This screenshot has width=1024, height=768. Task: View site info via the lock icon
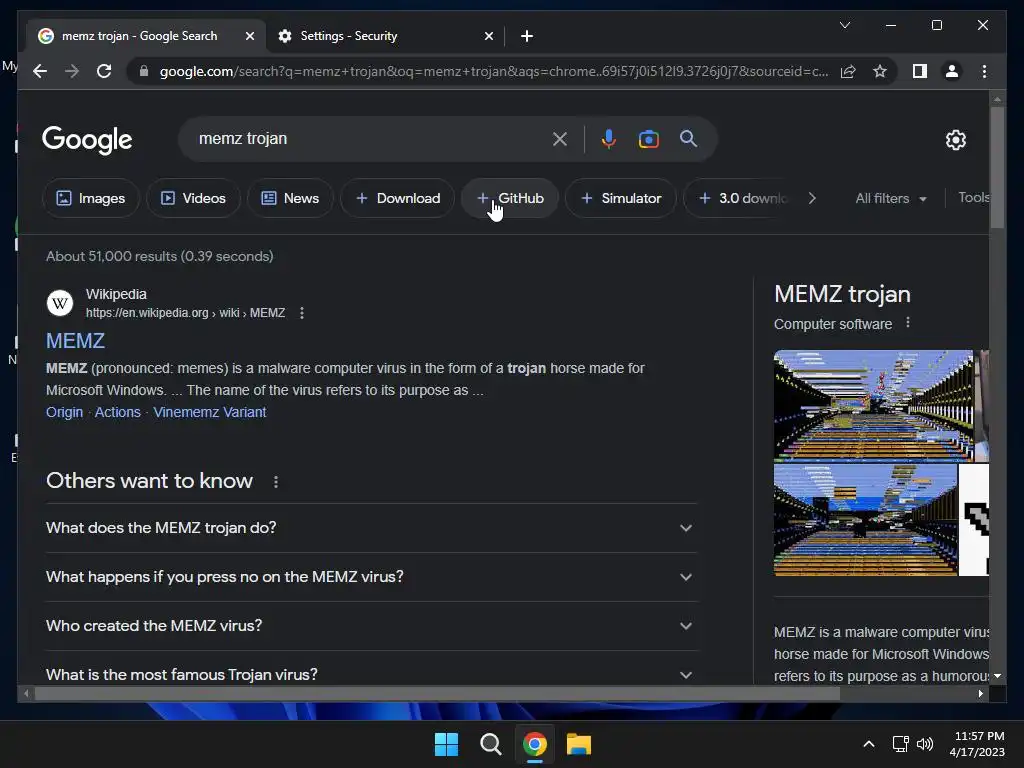tap(144, 71)
